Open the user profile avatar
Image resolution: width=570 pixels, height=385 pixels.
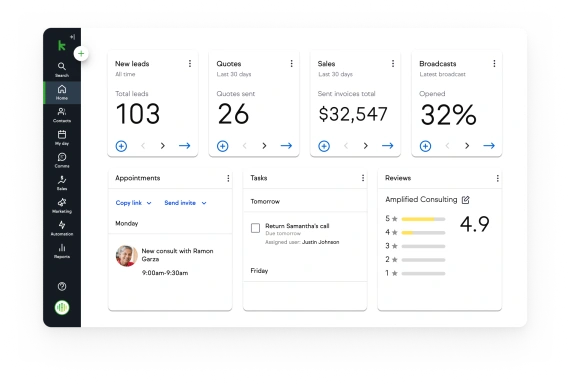[x=62, y=308]
